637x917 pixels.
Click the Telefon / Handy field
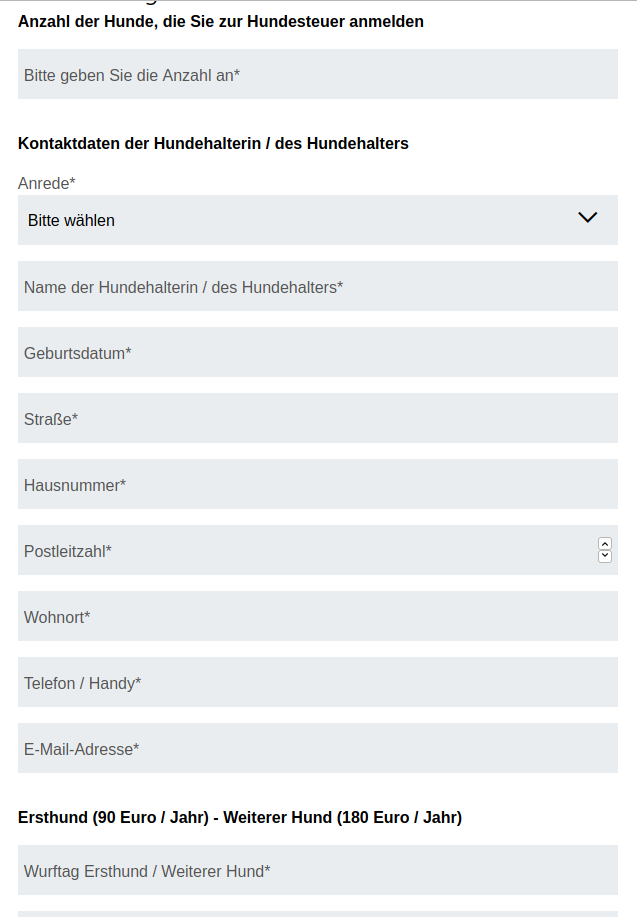coord(317,683)
